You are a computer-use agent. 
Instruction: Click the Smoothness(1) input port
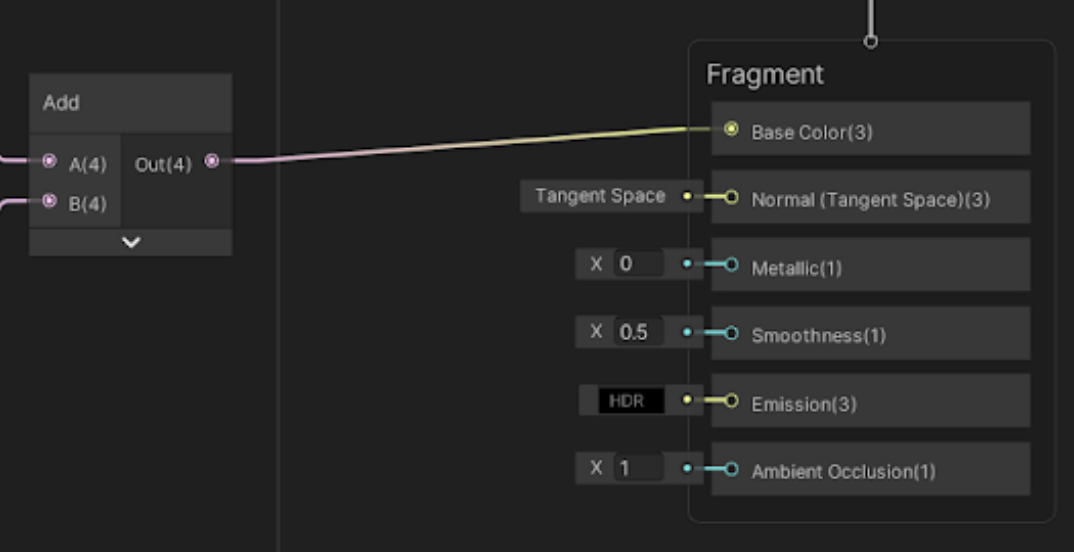731,333
